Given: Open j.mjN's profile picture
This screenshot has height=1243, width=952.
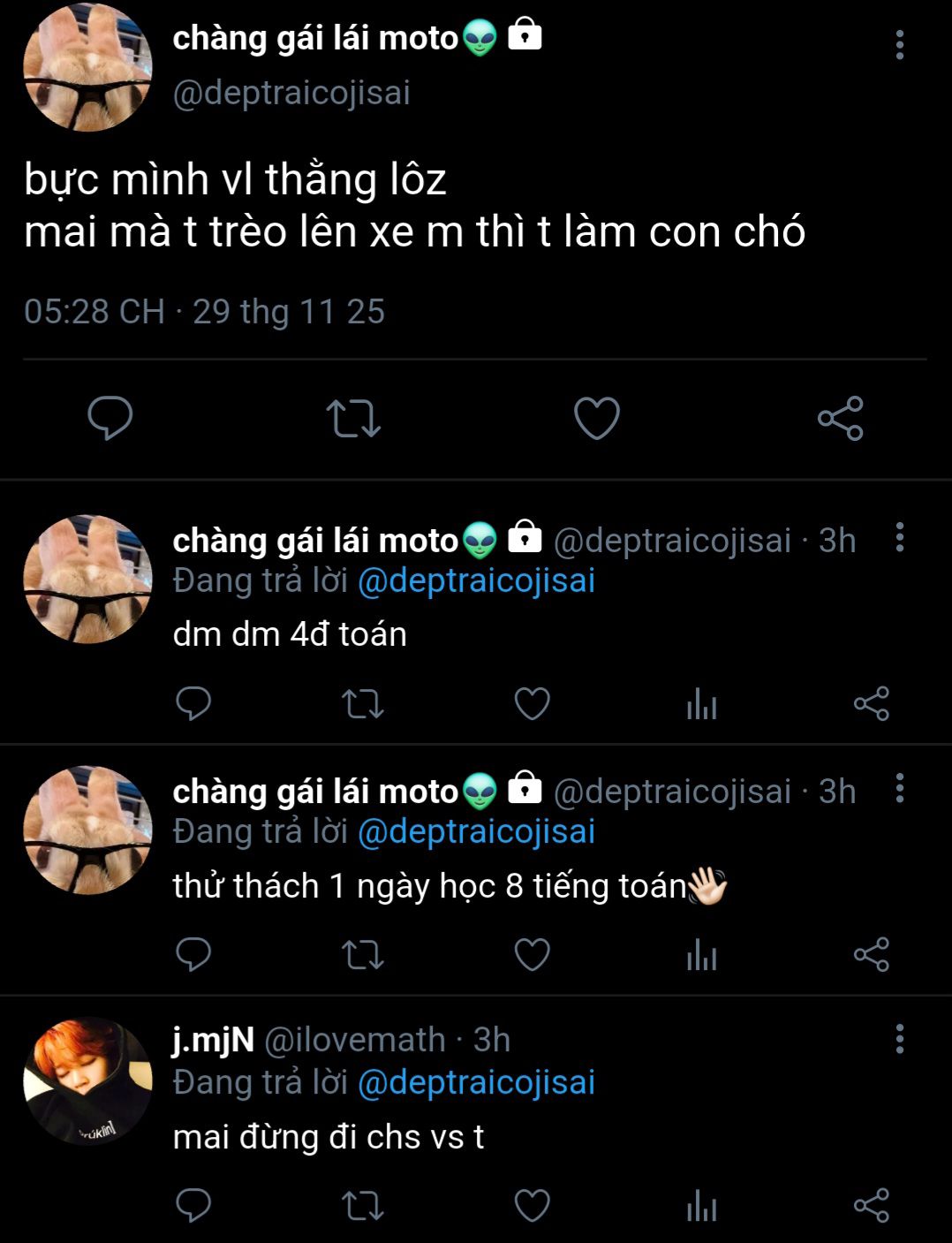Looking at the screenshot, I should click(x=87, y=1081).
